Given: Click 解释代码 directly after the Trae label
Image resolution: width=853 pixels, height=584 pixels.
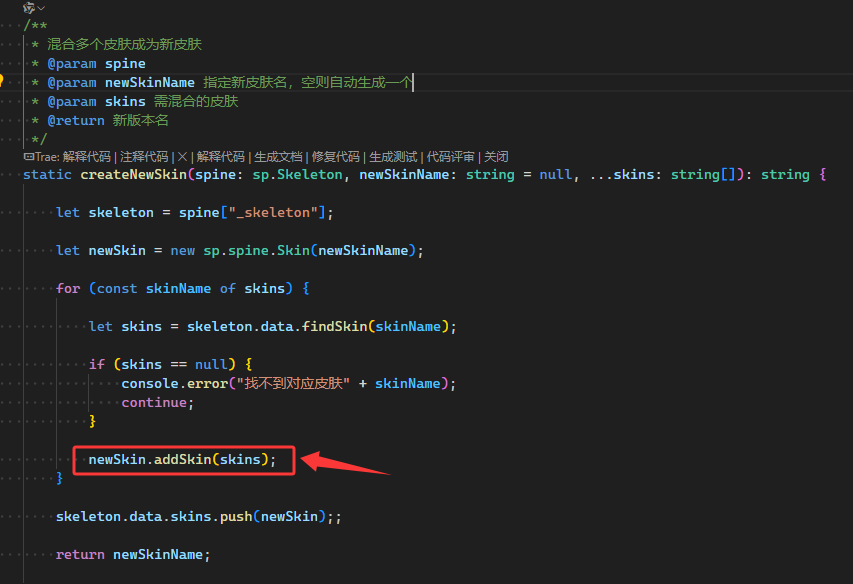Looking at the screenshot, I should click(x=86, y=157).
